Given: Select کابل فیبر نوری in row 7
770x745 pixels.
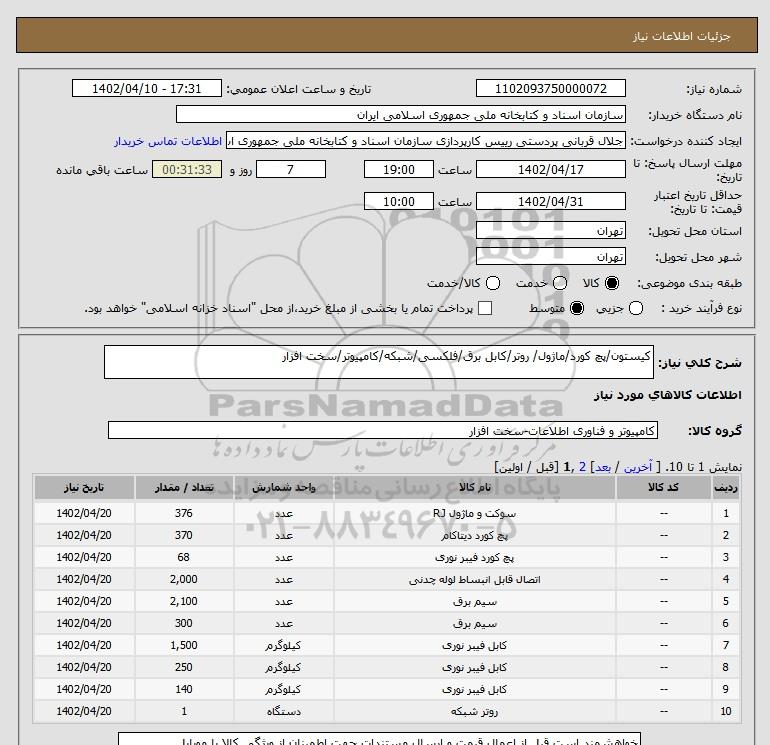Looking at the screenshot, I should (x=474, y=646).
